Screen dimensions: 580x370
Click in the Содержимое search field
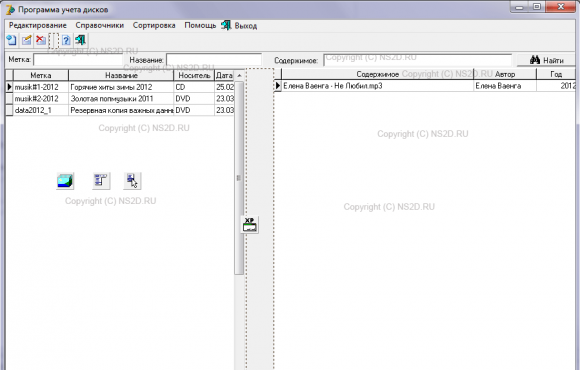tap(418, 60)
